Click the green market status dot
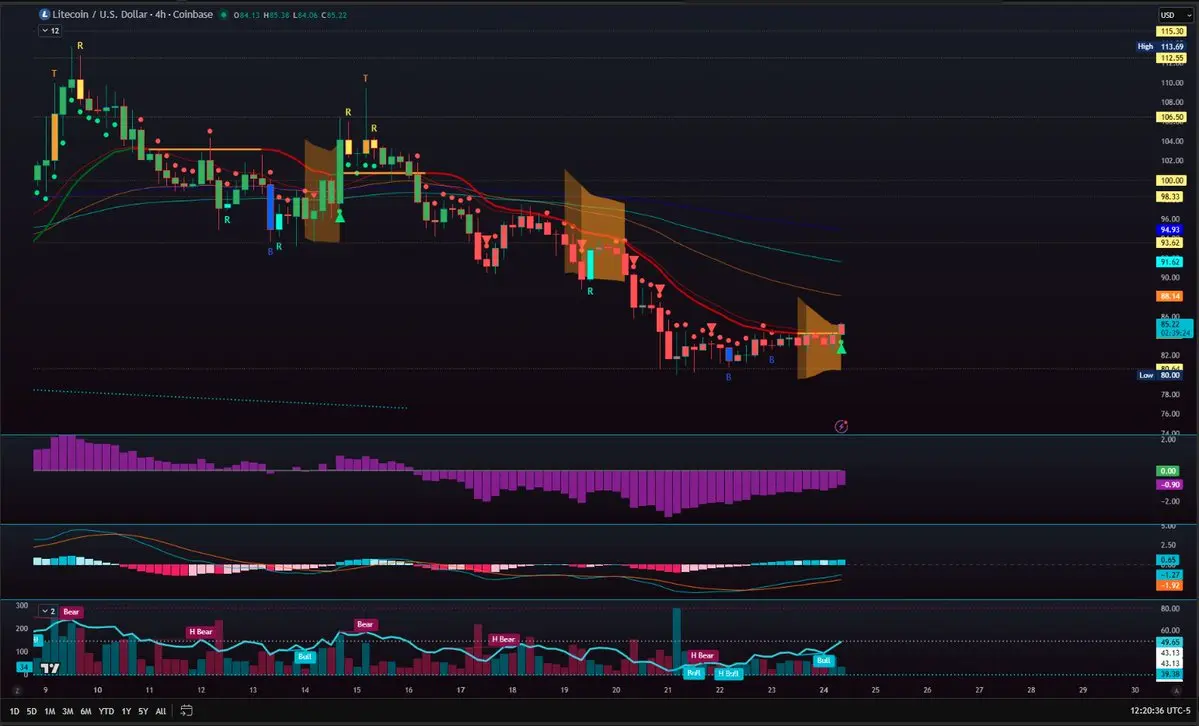Image resolution: width=1199 pixels, height=726 pixels. (x=224, y=15)
